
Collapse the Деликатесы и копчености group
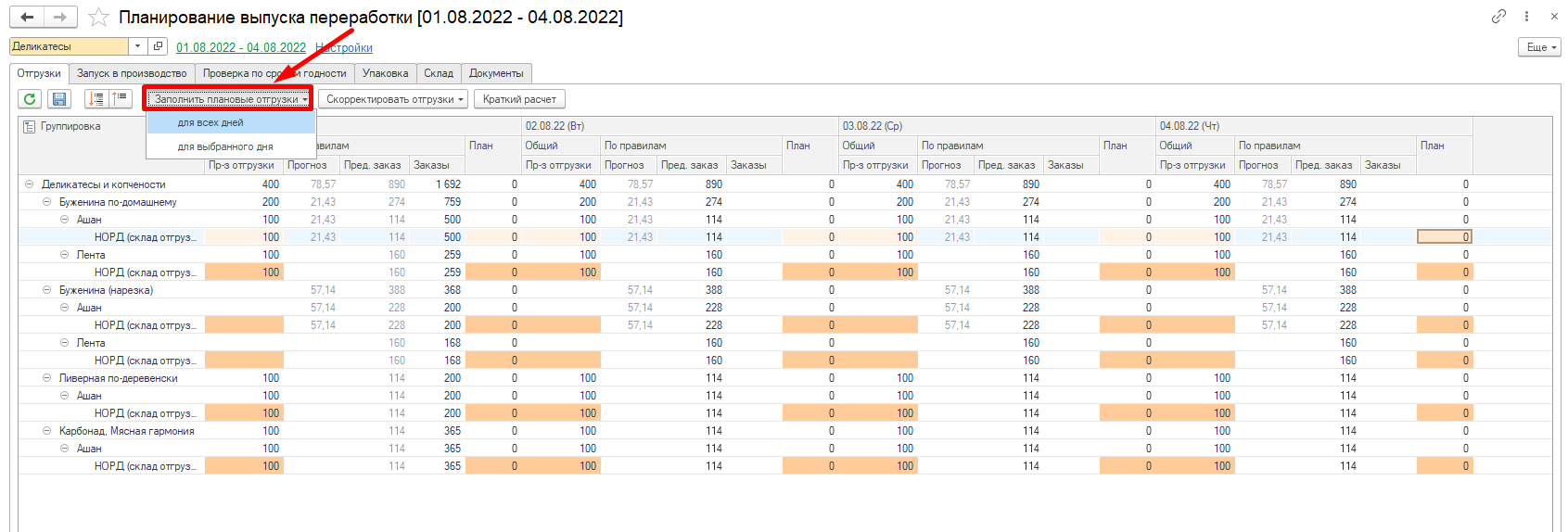[x=29, y=184]
